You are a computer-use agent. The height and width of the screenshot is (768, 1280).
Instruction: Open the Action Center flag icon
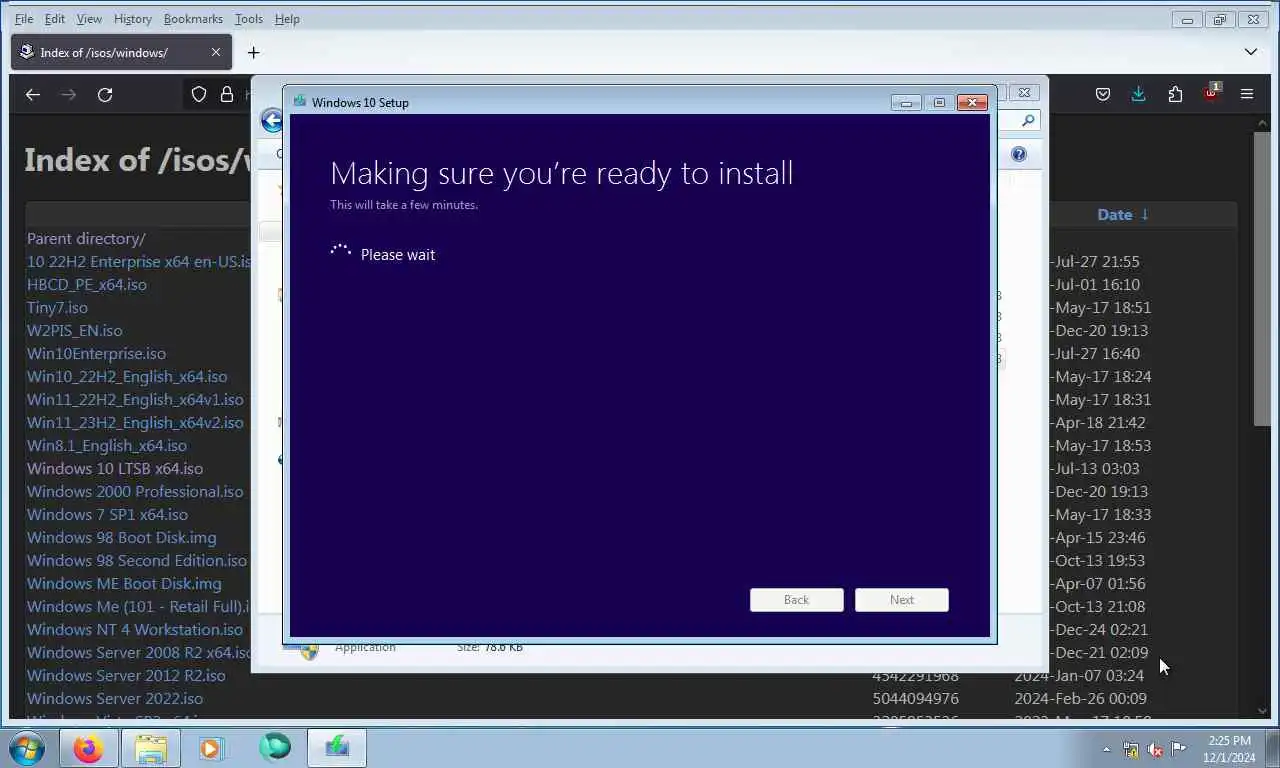pyautogui.click(x=1179, y=748)
